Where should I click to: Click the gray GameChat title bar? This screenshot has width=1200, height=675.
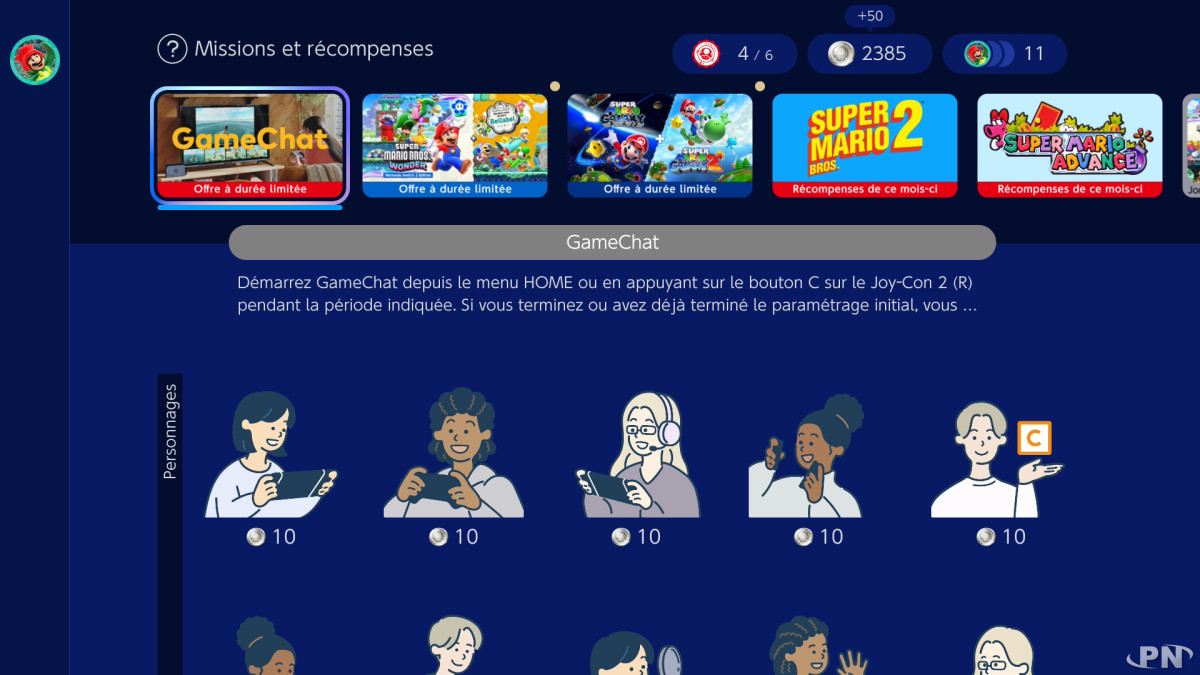point(612,243)
